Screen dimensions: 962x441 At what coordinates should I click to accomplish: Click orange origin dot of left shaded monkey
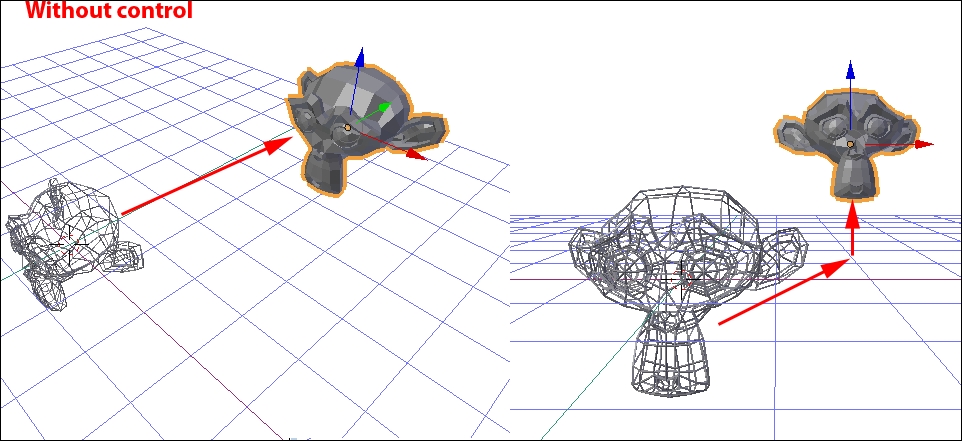[348, 128]
